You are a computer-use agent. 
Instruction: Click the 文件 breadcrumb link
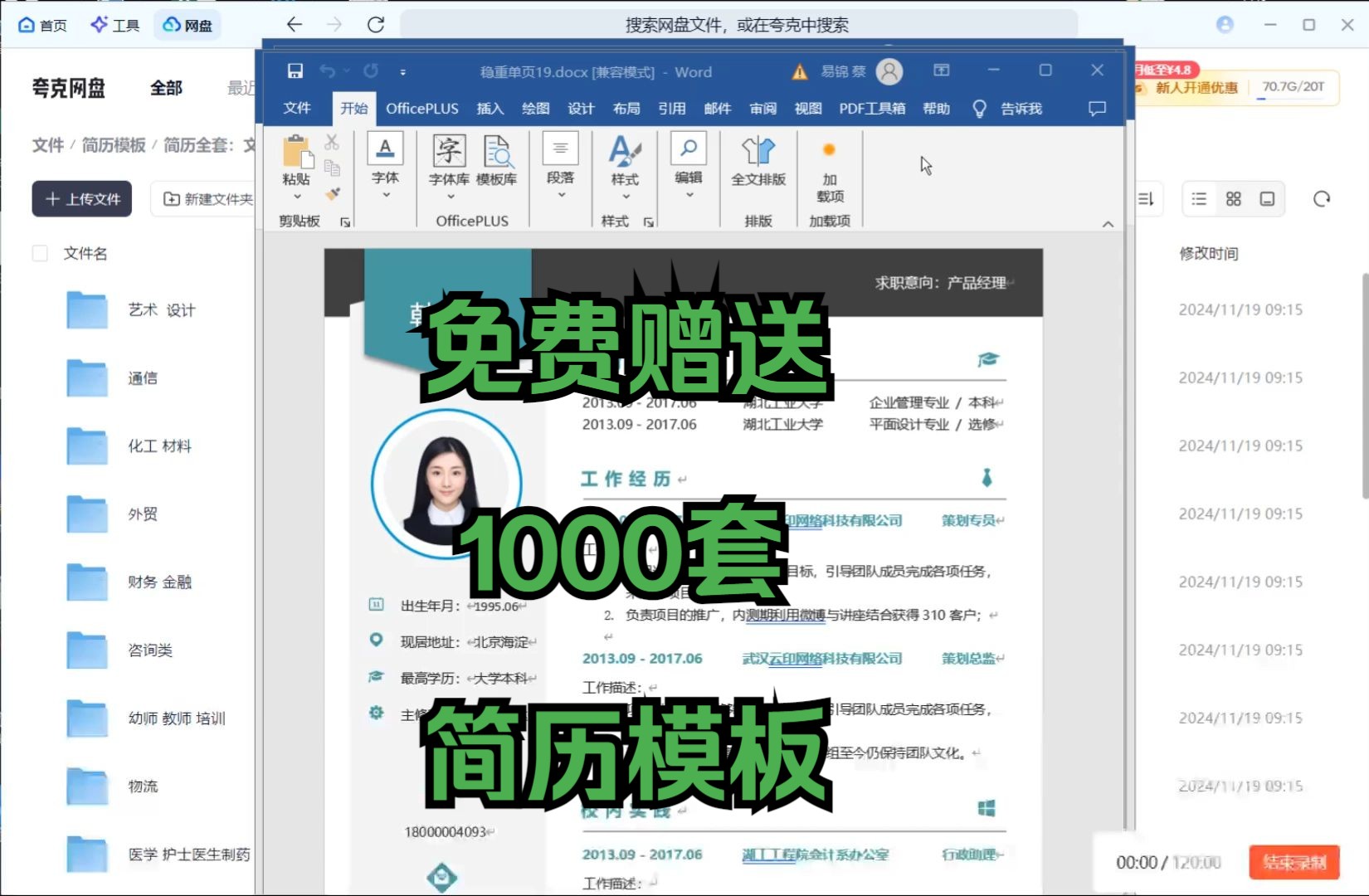pyautogui.click(x=48, y=145)
